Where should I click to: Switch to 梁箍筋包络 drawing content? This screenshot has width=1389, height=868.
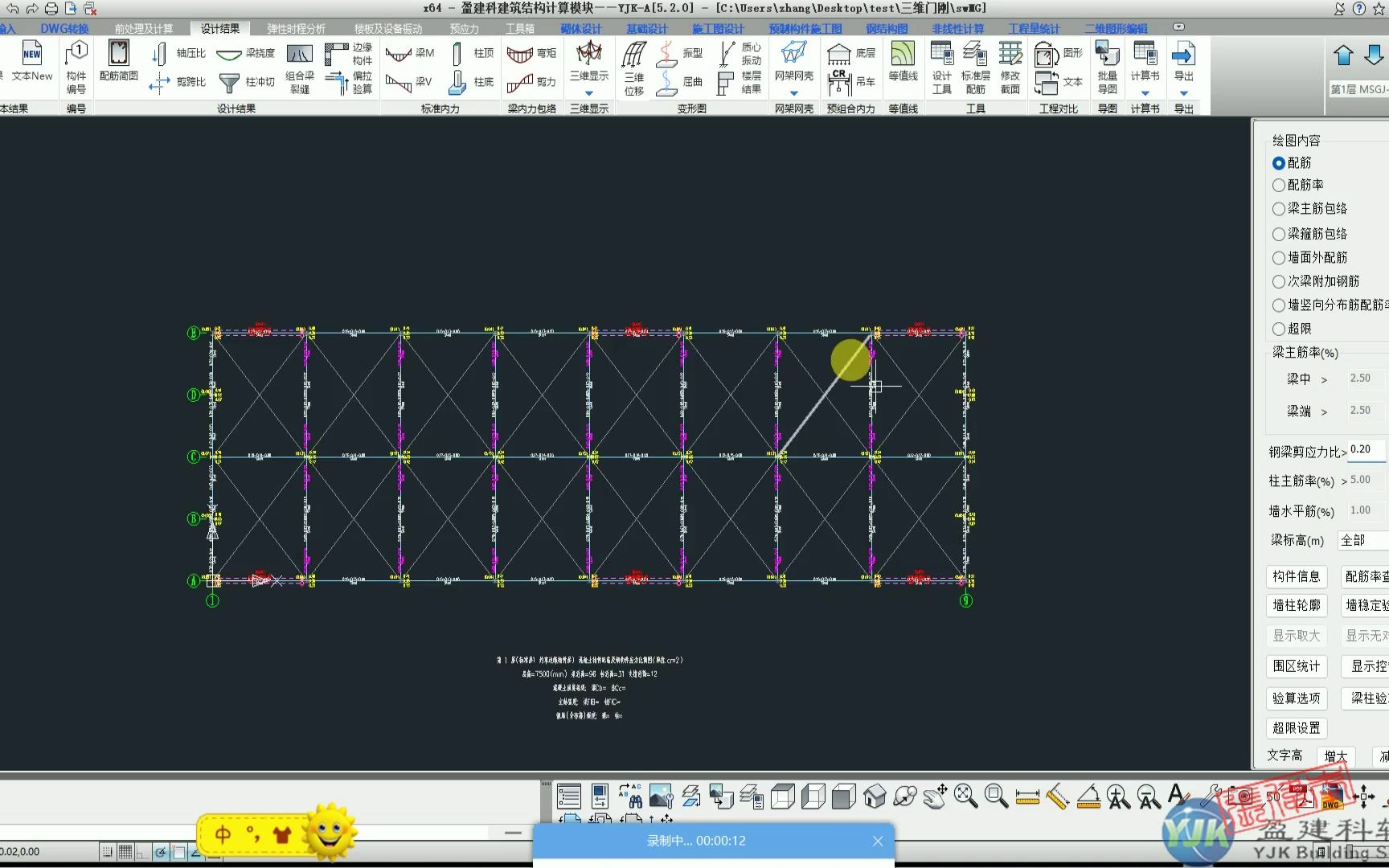click(x=1278, y=234)
